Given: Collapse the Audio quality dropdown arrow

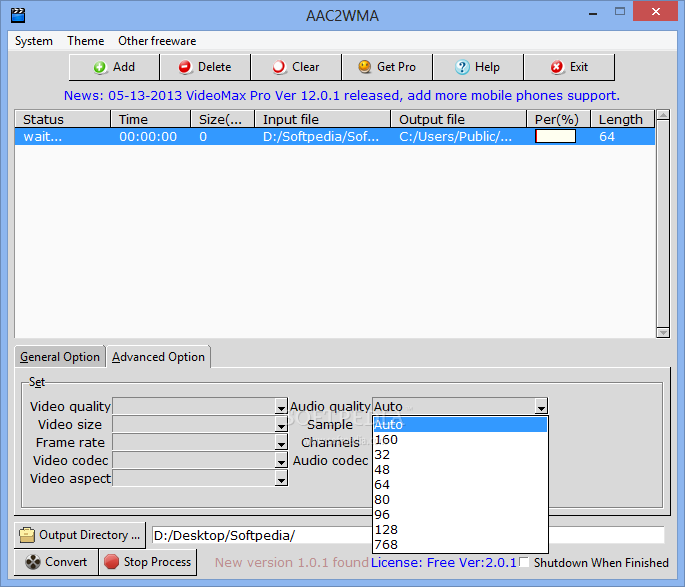Looking at the screenshot, I should click(541, 407).
